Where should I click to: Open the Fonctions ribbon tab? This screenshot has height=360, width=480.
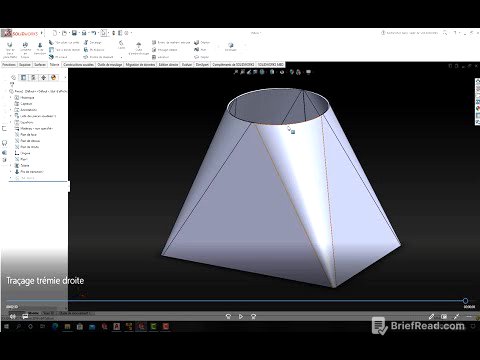click(9, 65)
